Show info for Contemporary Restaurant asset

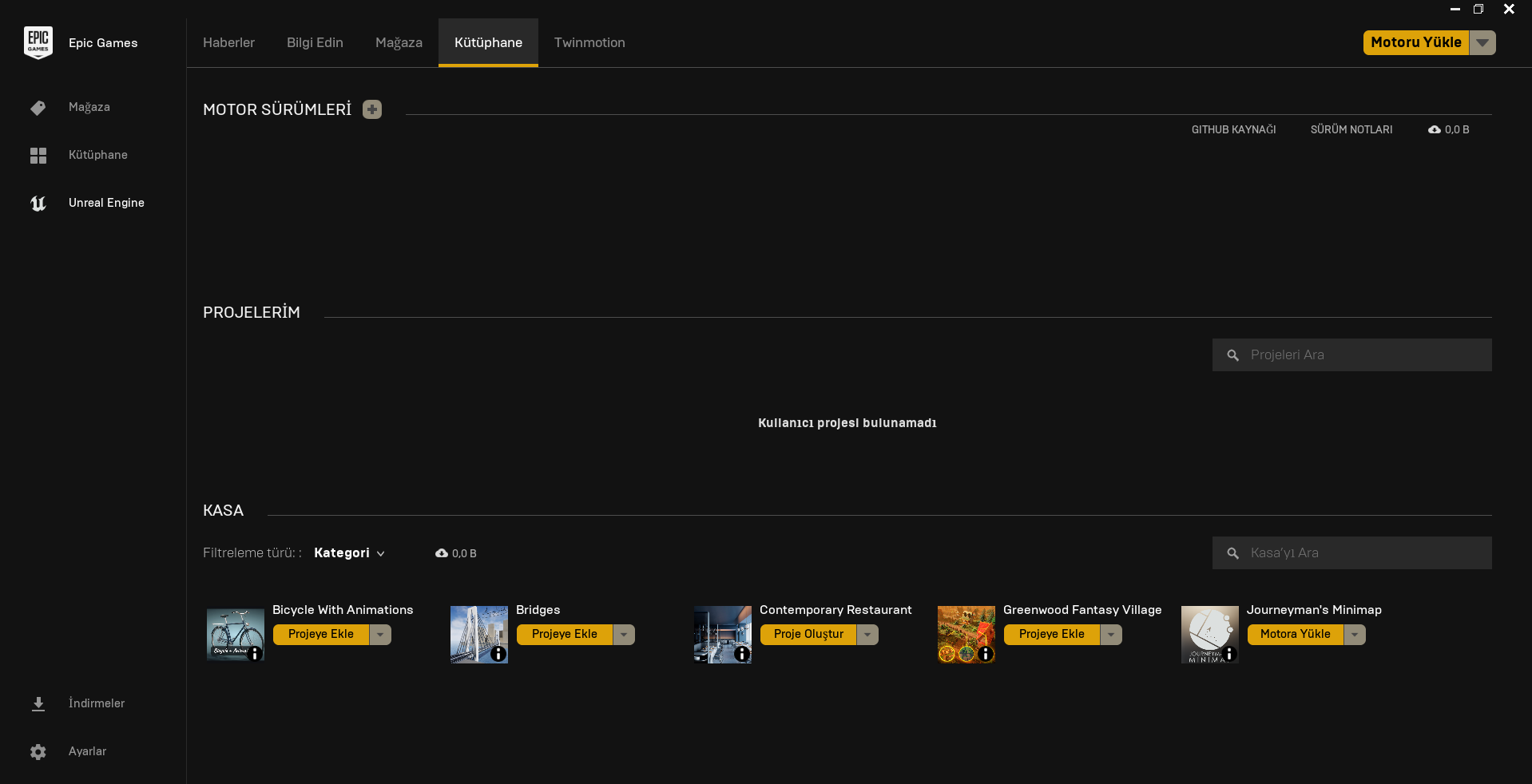[x=742, y=654]
